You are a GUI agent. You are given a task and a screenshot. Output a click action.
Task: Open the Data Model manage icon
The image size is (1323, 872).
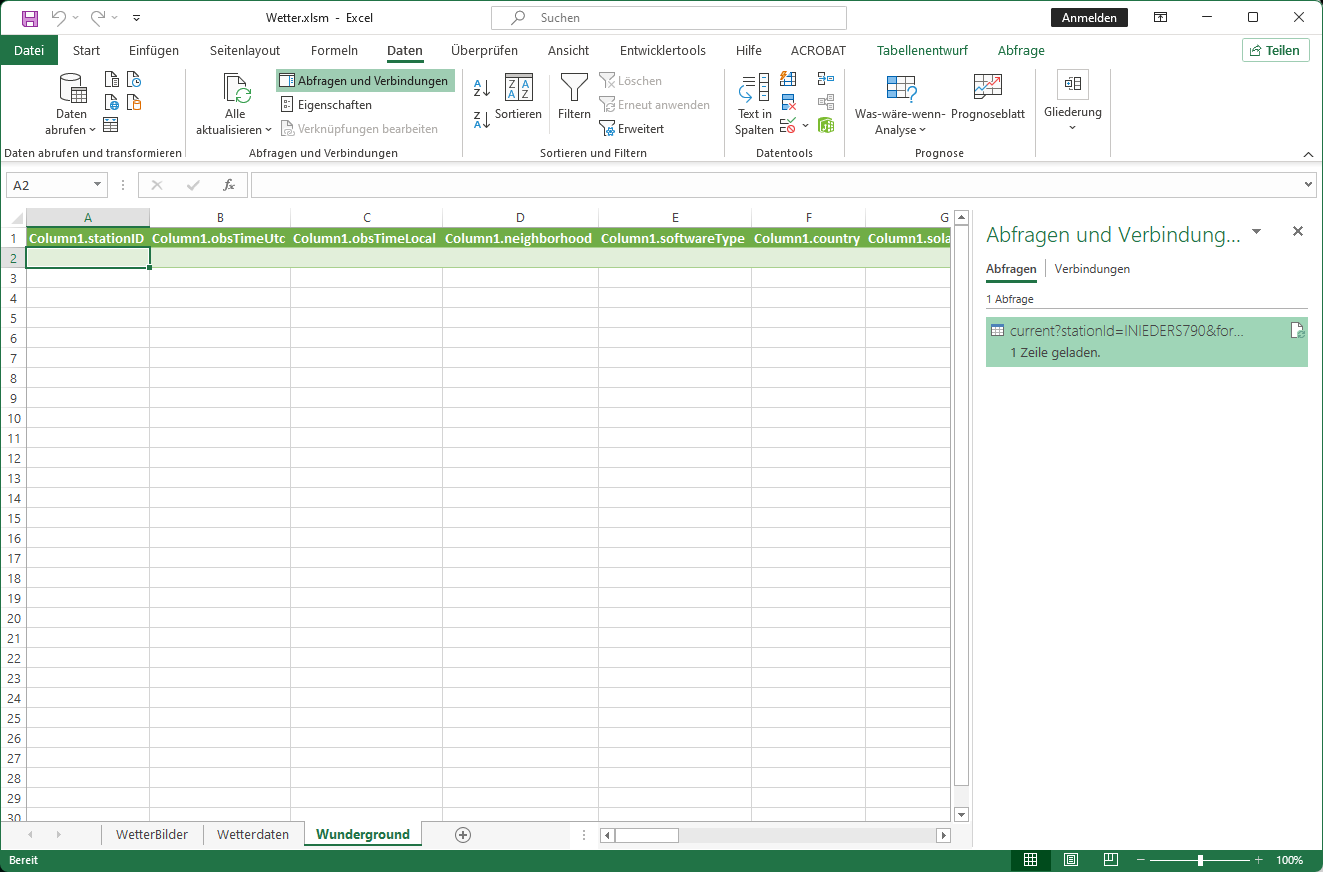(826, 125)
